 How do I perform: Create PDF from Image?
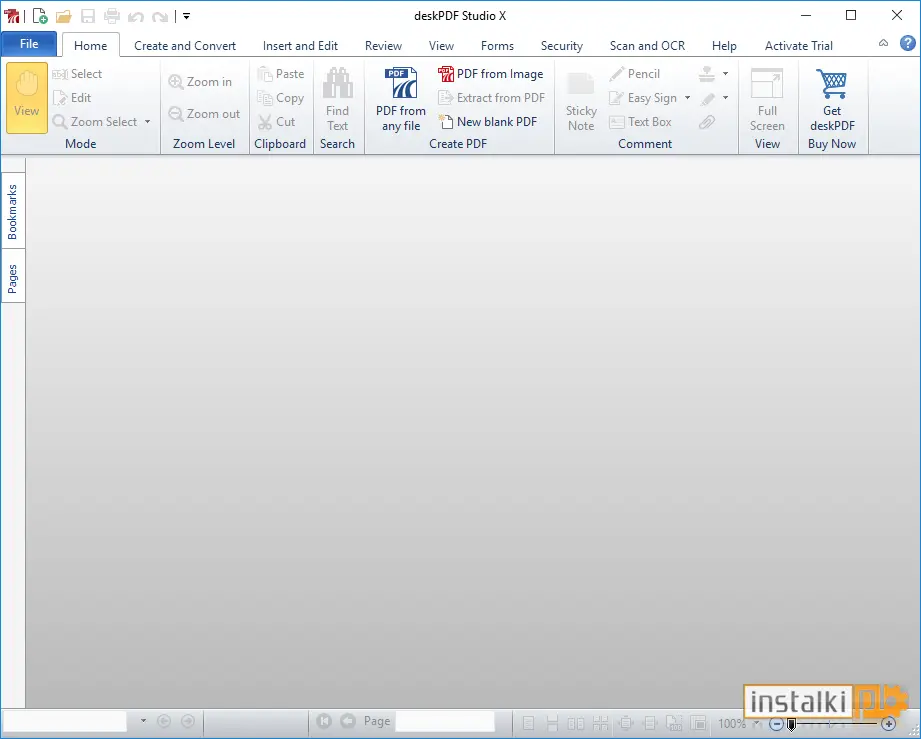(490, 74)
